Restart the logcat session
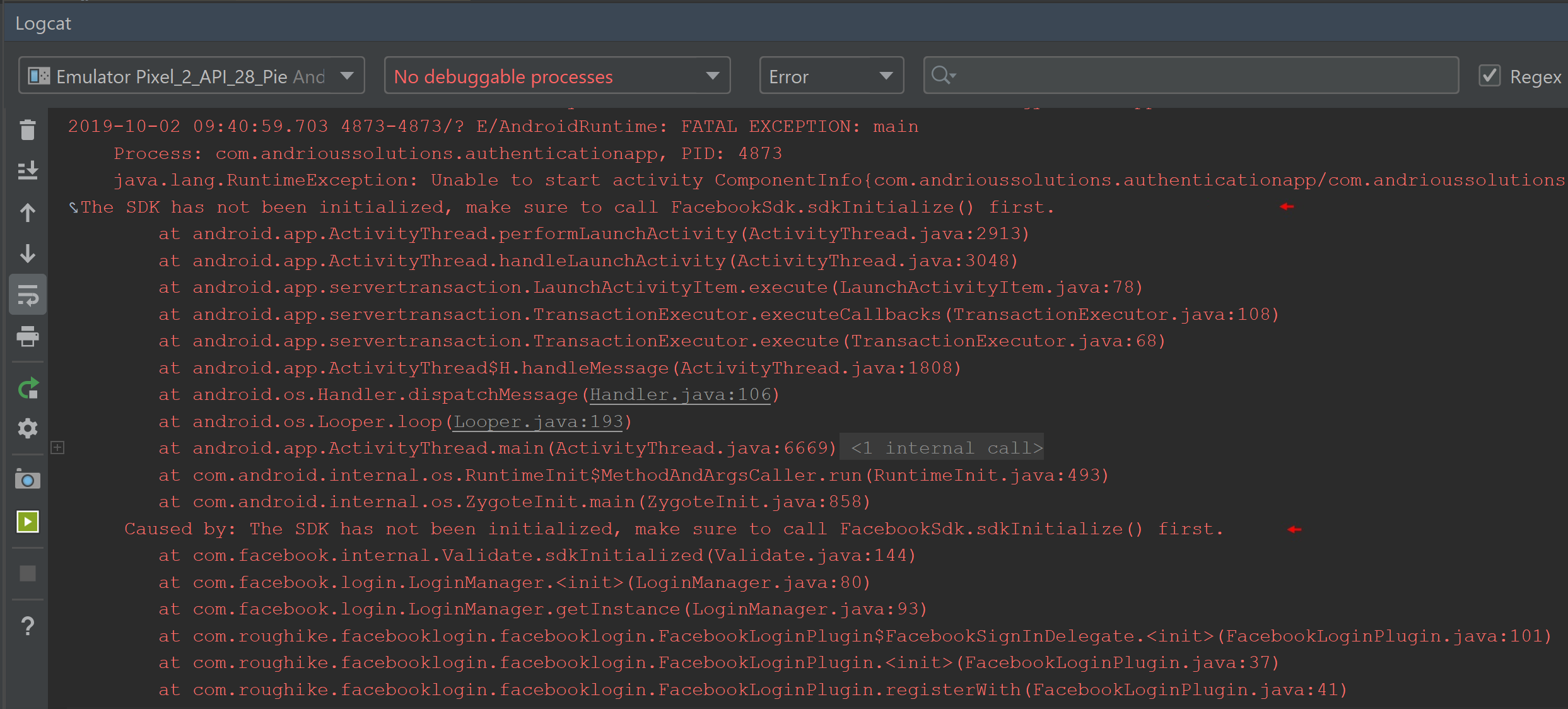The height and width of the screenshot is (709, 1568). (x=27, y=389)
